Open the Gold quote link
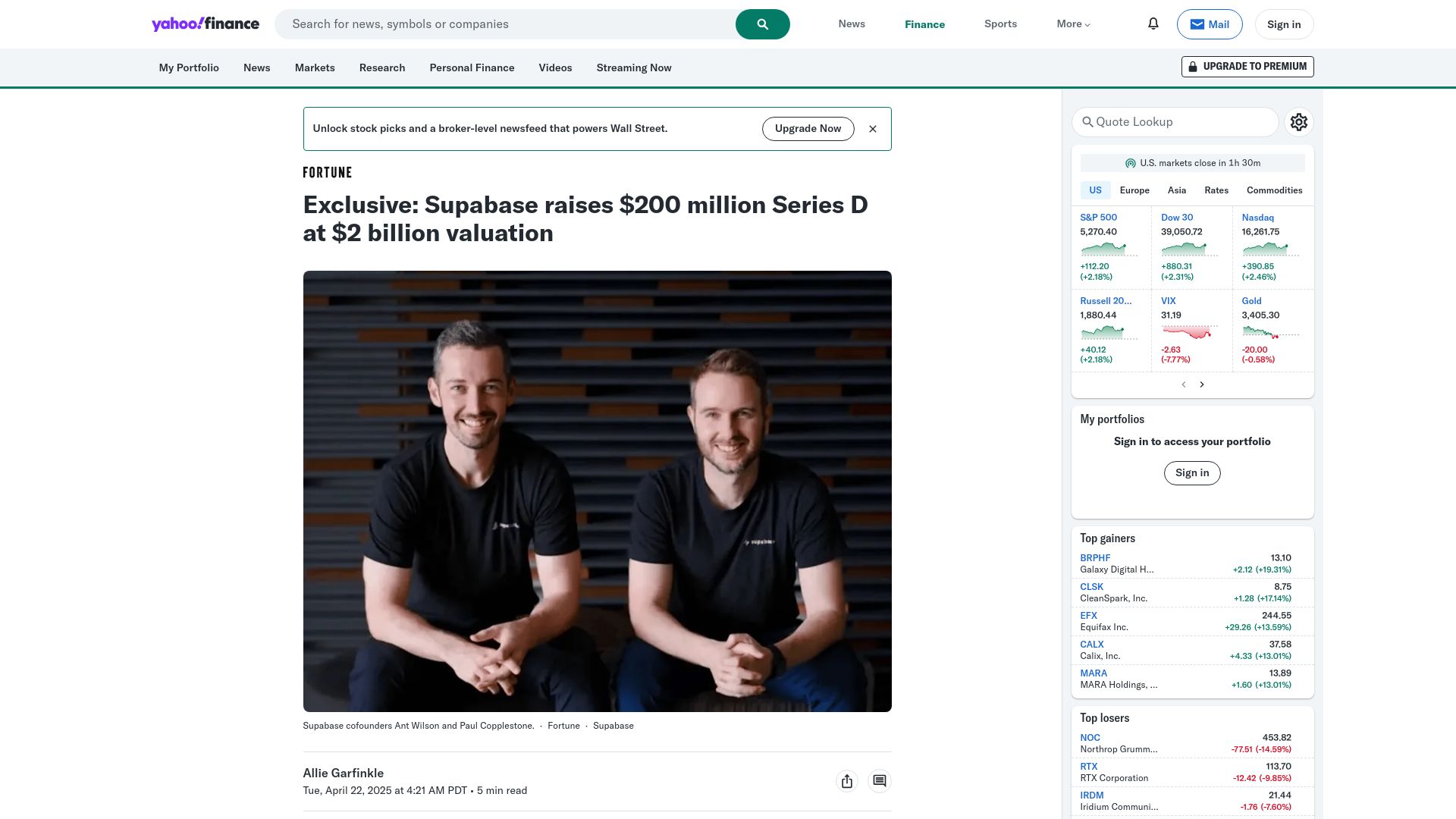The height and width of the screenshot is (819, 1456). [x=1251, y=301]
